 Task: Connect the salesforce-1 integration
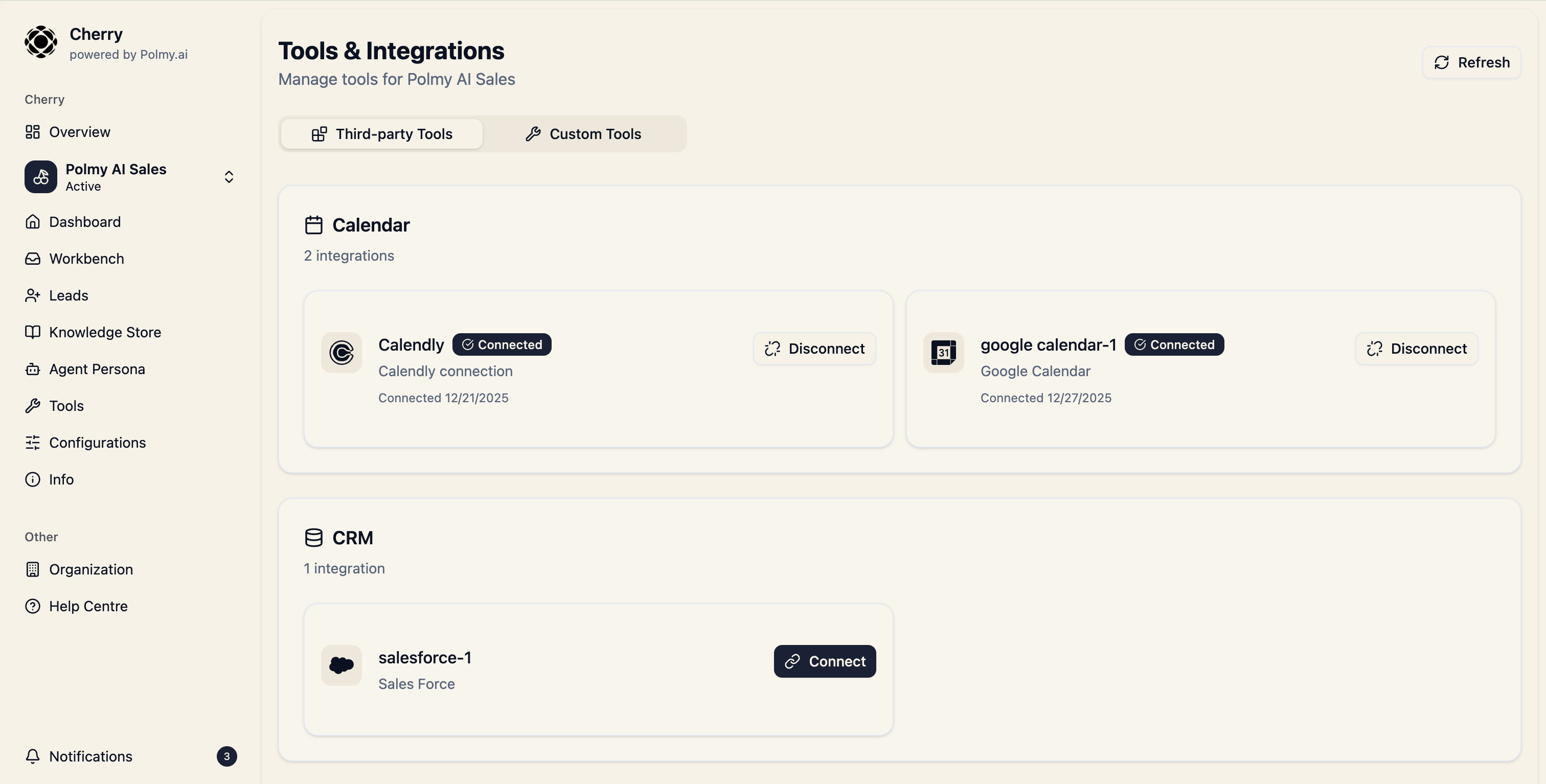(825, 661)
